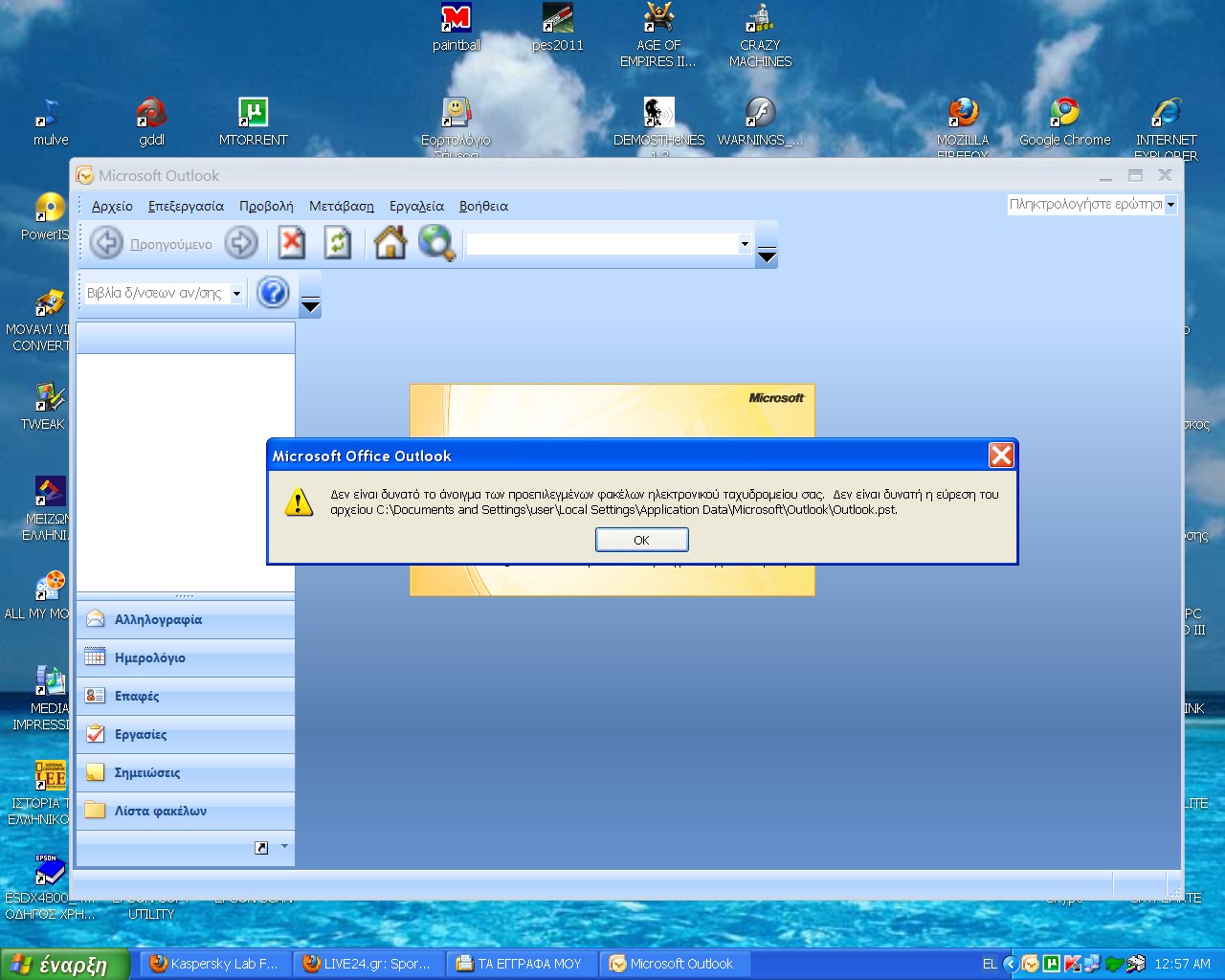Open the MTORRENT desktop shortcut
The height and width of the screenshot is (980, 1225).
(253, 122)
